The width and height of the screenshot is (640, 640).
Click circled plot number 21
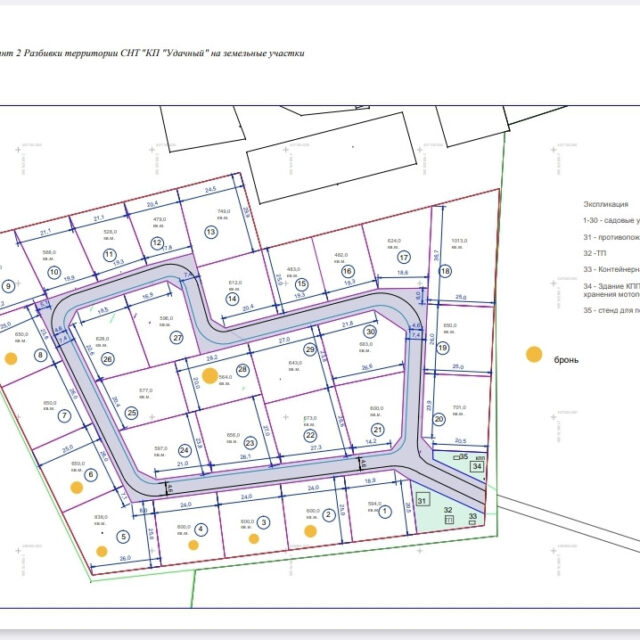point(378,430)
